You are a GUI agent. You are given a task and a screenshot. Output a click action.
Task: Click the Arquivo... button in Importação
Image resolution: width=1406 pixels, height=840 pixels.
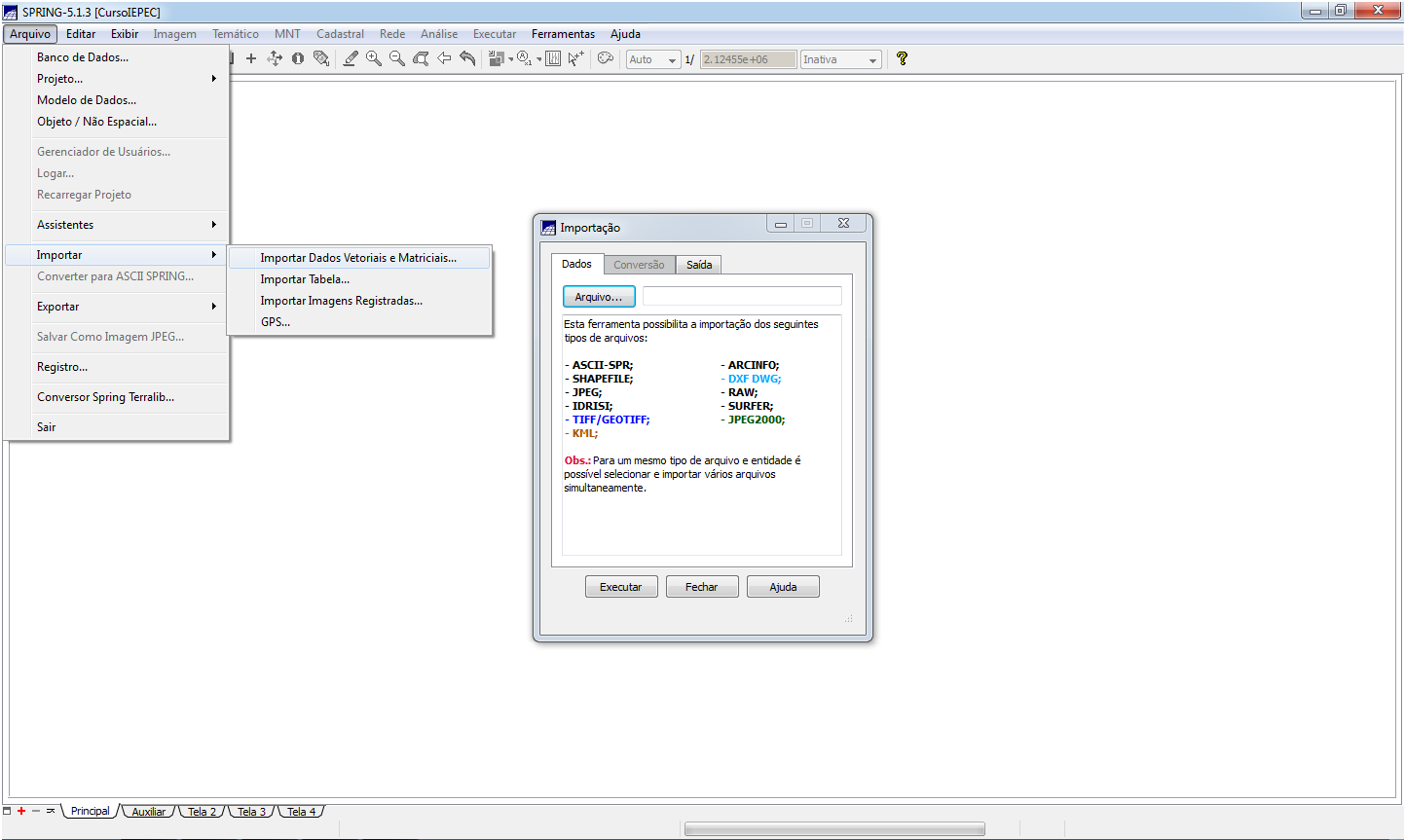tap(599, 297)
